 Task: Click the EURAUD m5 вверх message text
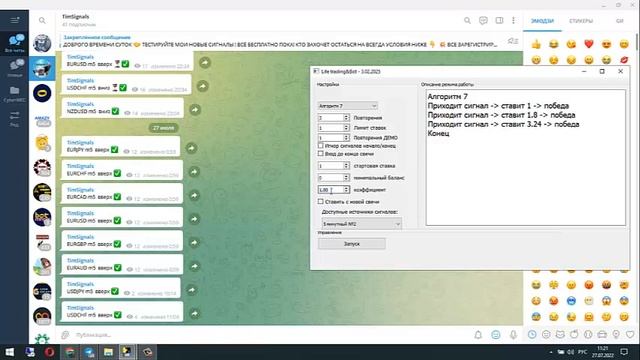(x=89, y=268)
